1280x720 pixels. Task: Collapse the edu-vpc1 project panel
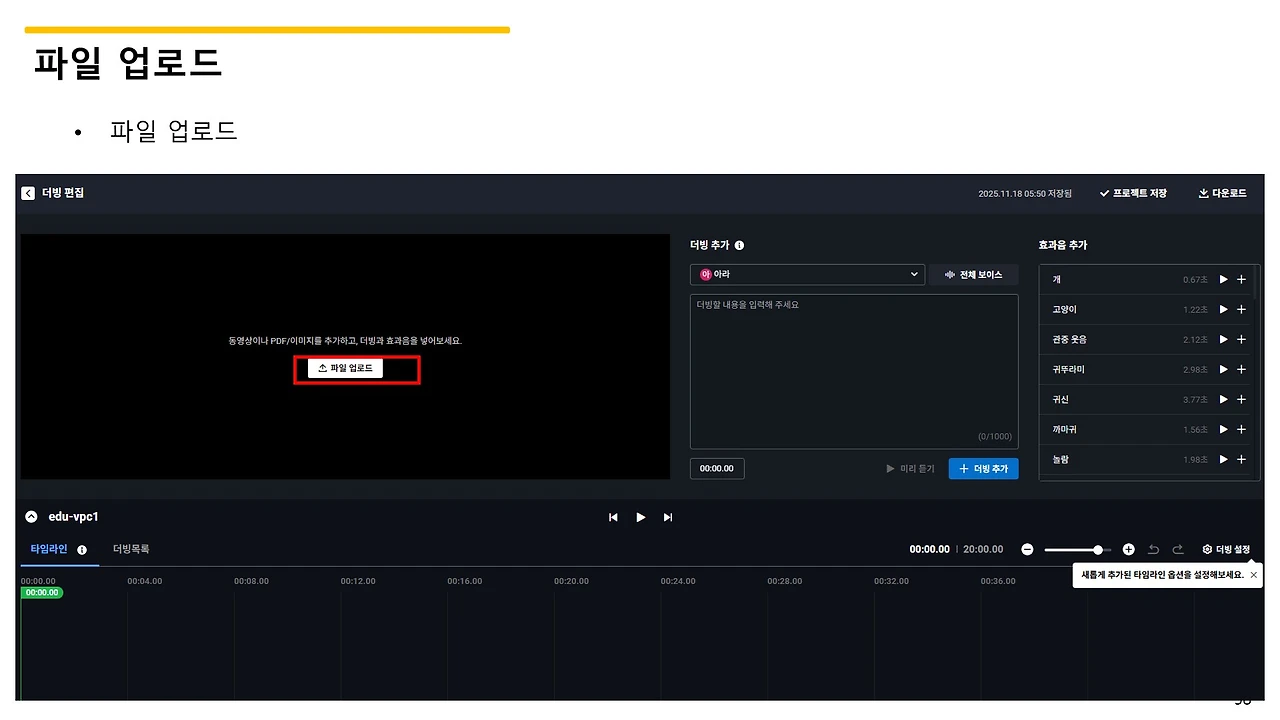pos(31,517)
